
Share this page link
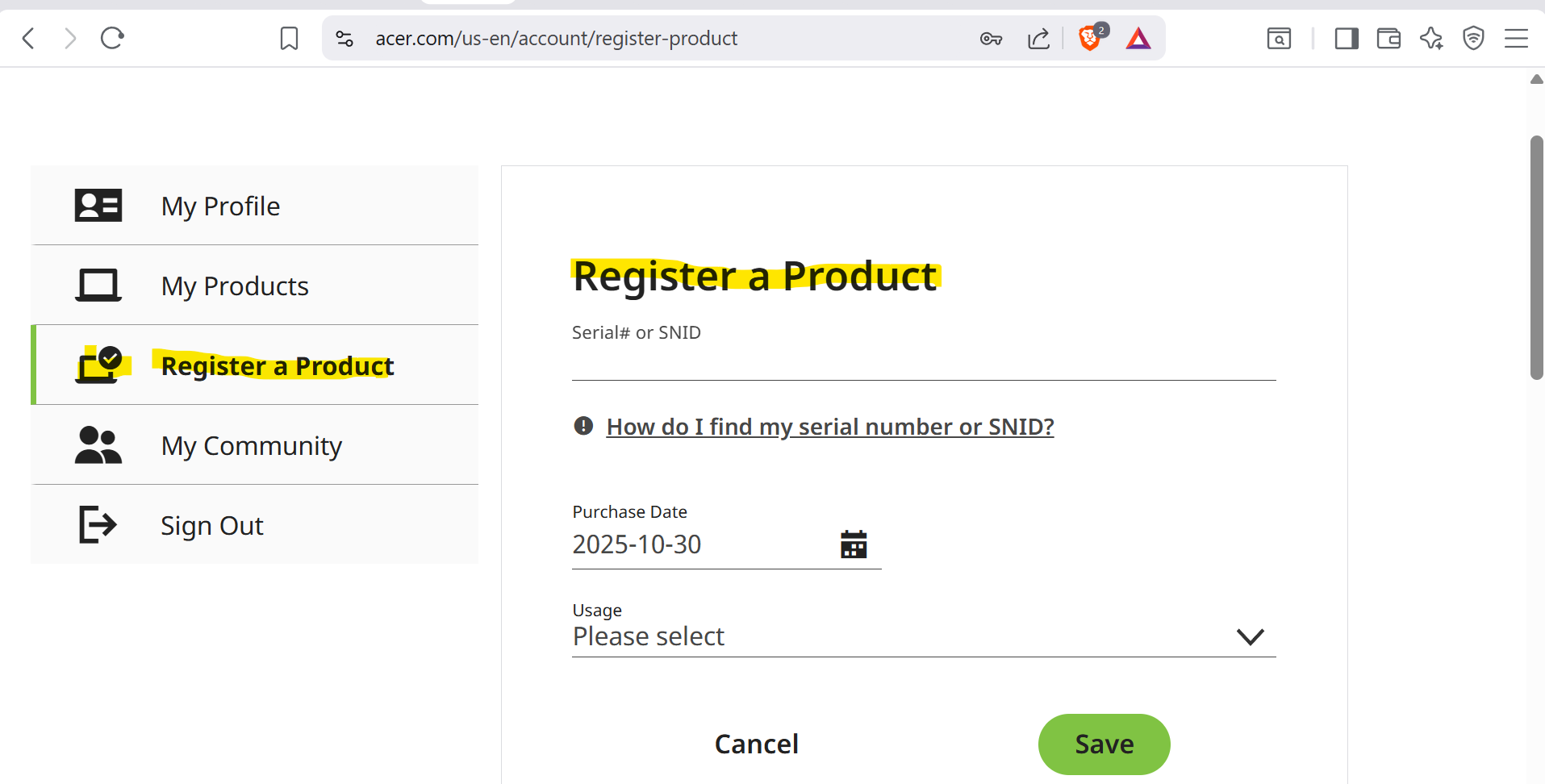(x=1039, y=38)
